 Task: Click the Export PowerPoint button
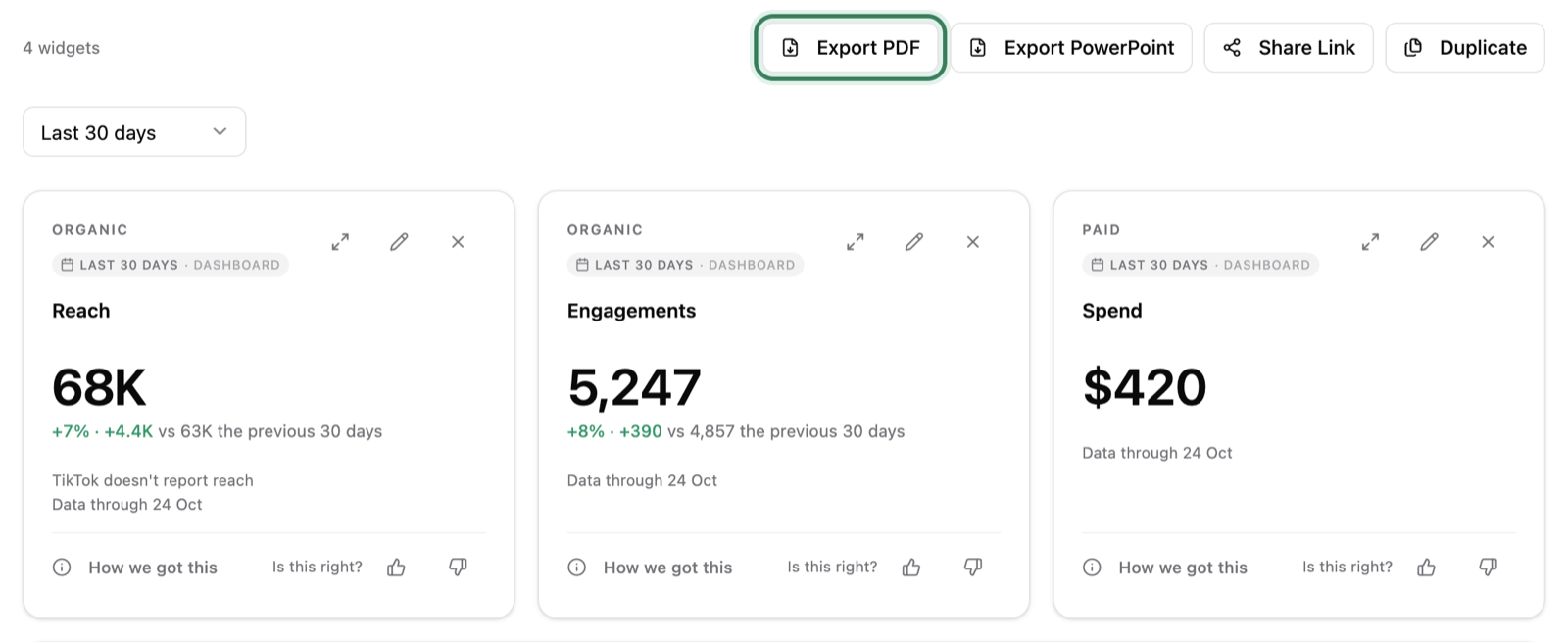[x=1071, y=47]
